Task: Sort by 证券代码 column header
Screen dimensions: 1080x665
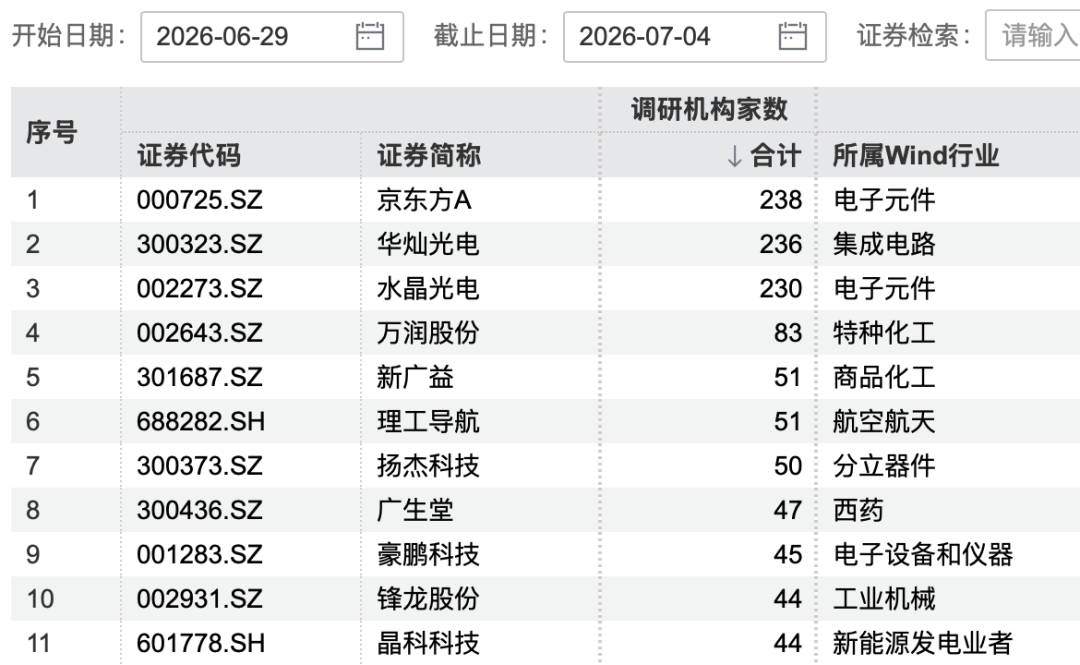Action: click(189, 156)
